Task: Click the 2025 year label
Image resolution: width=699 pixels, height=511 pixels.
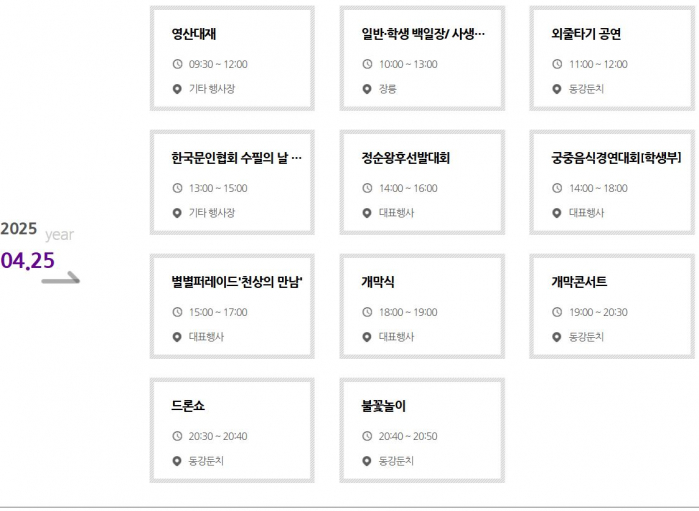Action: coord(19,229)
